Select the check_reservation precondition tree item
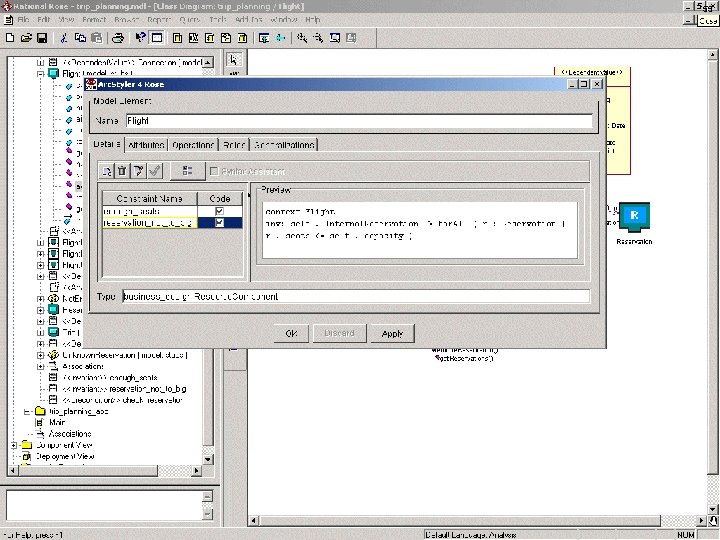 click(123, 400)
